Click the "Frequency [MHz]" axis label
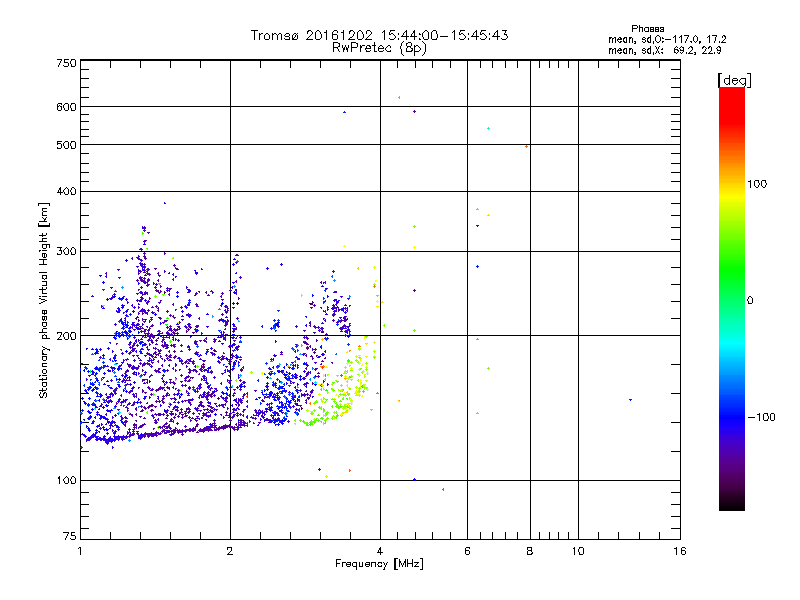Screen dimensions: 800x600 point(379,564)
